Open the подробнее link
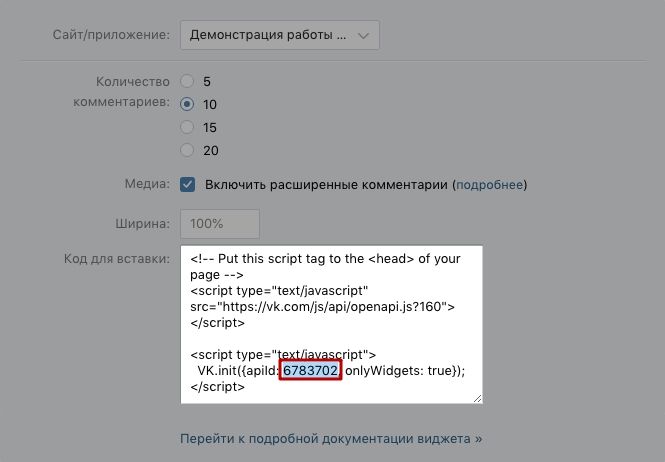This screenshot has width=665, height=462. (489, 185)
